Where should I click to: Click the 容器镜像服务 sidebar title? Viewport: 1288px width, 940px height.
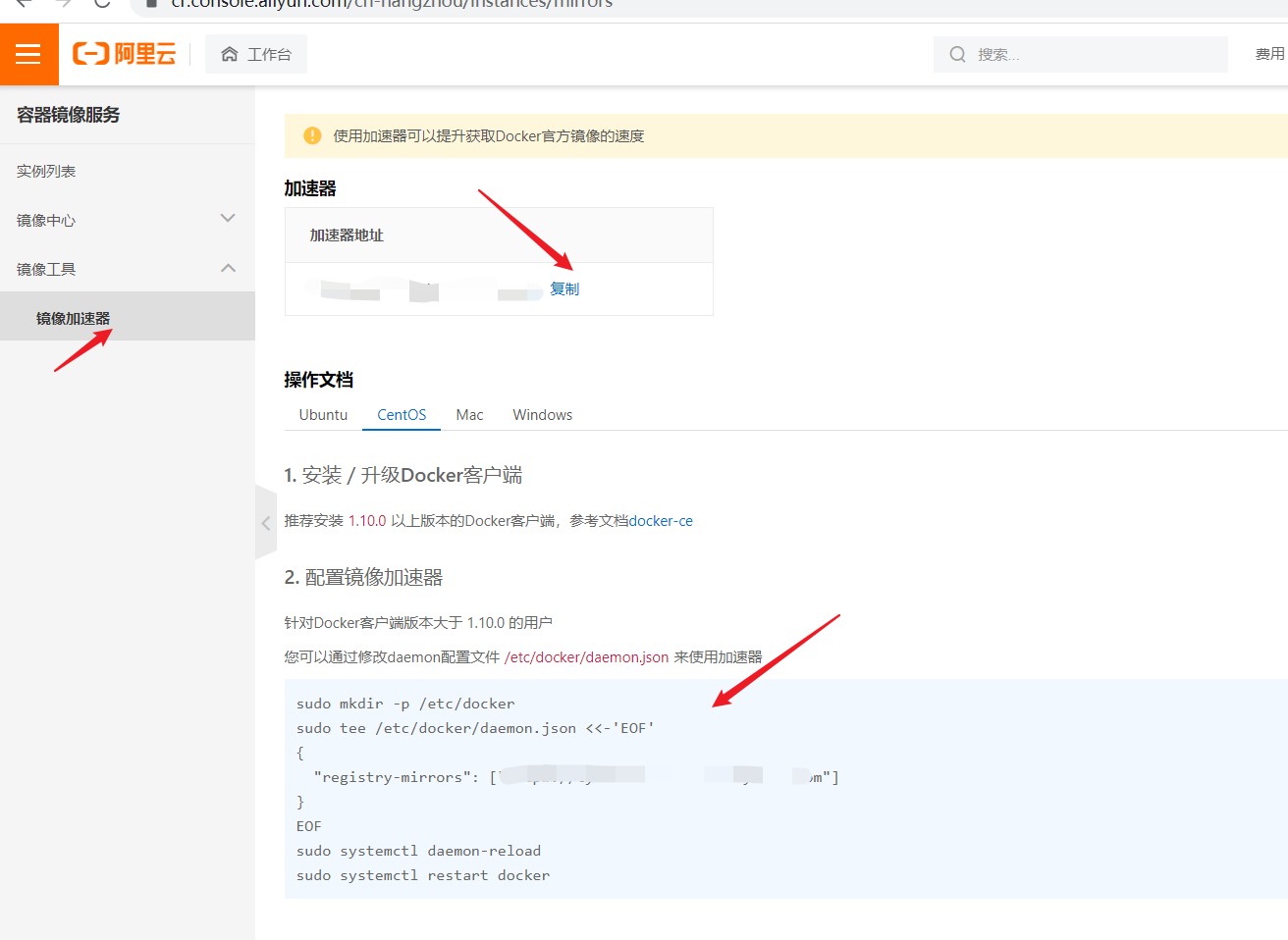pyautogui.click(x=69, y=115)
